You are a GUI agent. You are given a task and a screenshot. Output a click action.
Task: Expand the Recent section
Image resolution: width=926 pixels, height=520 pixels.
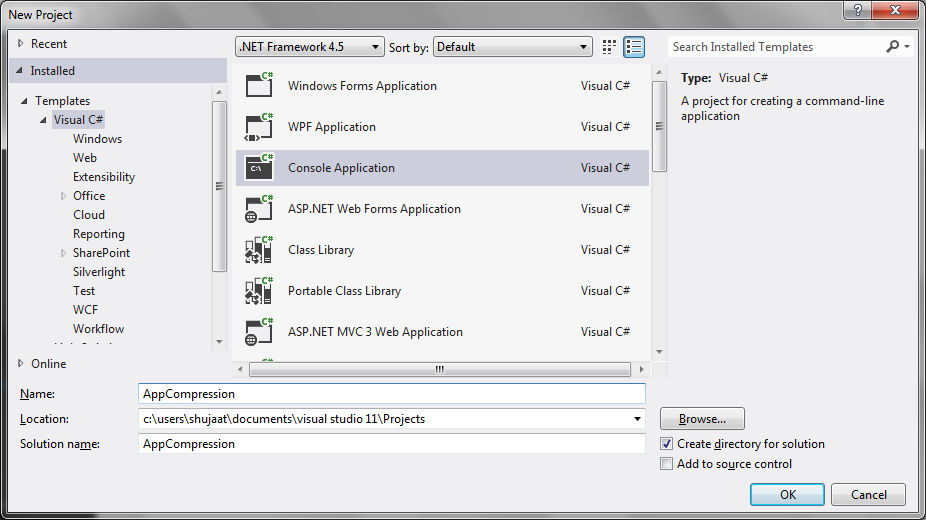(x=21, y=43)
